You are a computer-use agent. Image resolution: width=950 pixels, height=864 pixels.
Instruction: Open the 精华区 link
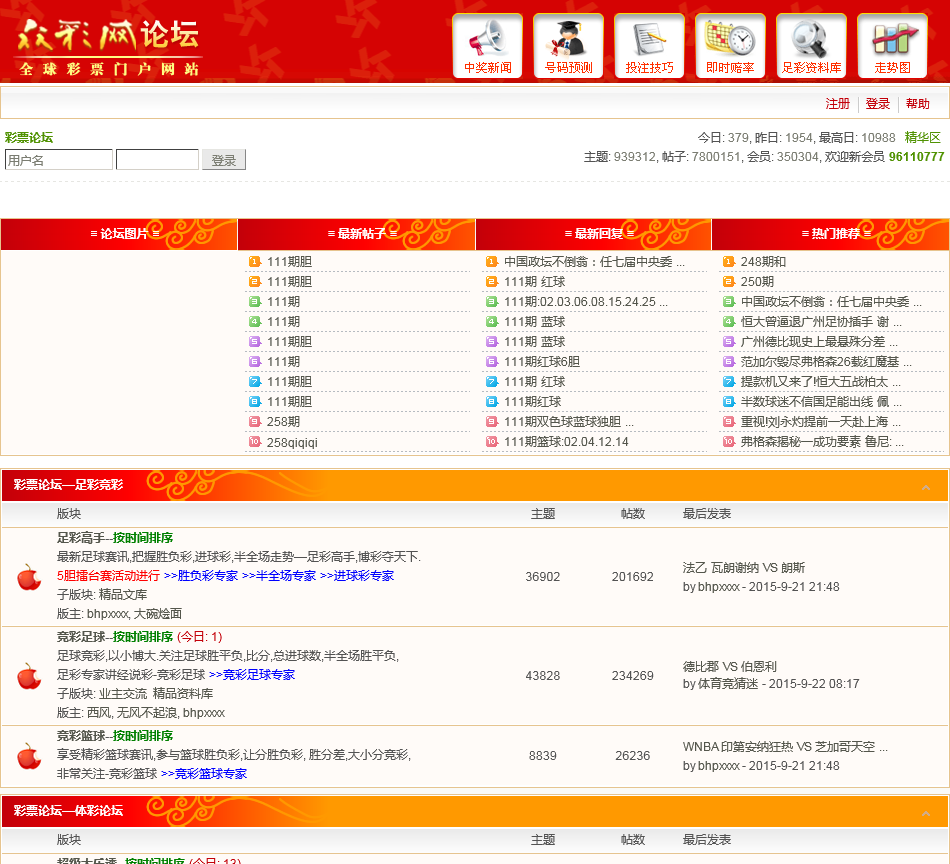pyautogui.click(x=922, y=138)
